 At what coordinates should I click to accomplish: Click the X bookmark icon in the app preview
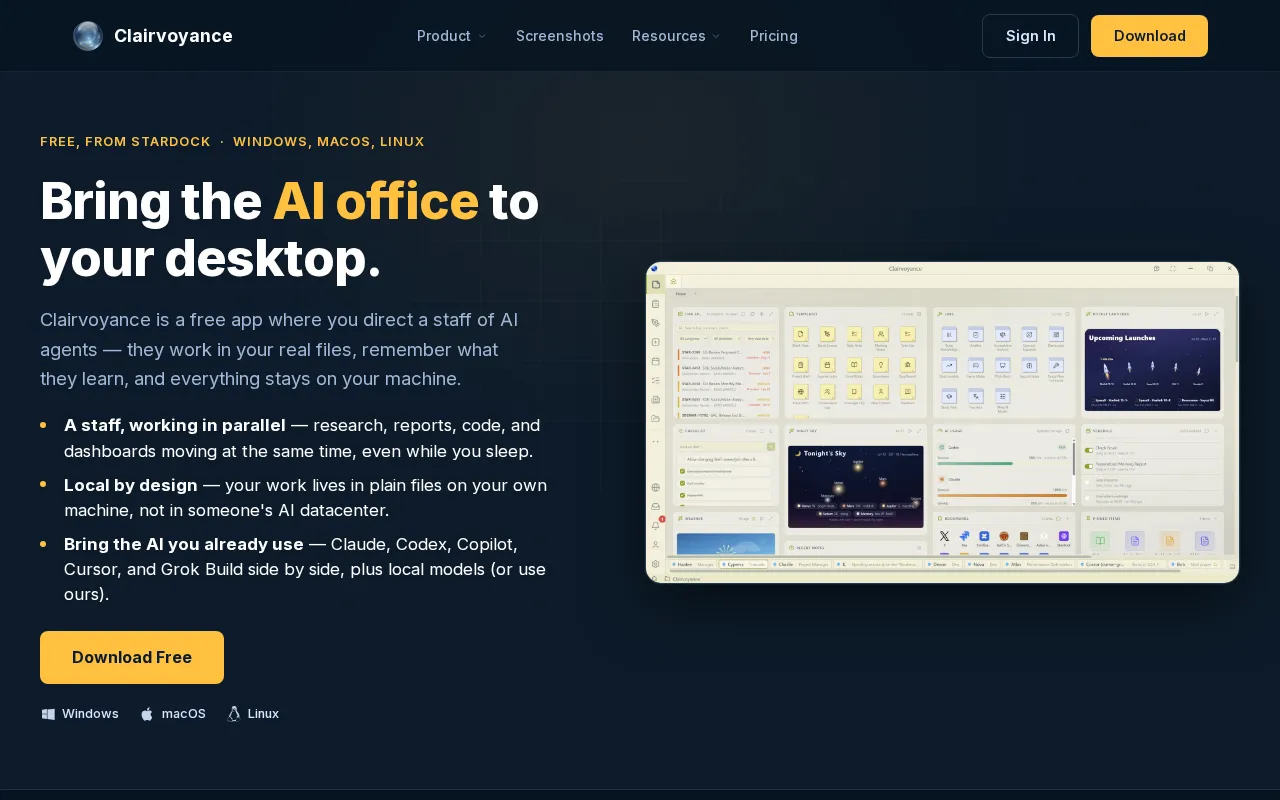coord(944,536)
